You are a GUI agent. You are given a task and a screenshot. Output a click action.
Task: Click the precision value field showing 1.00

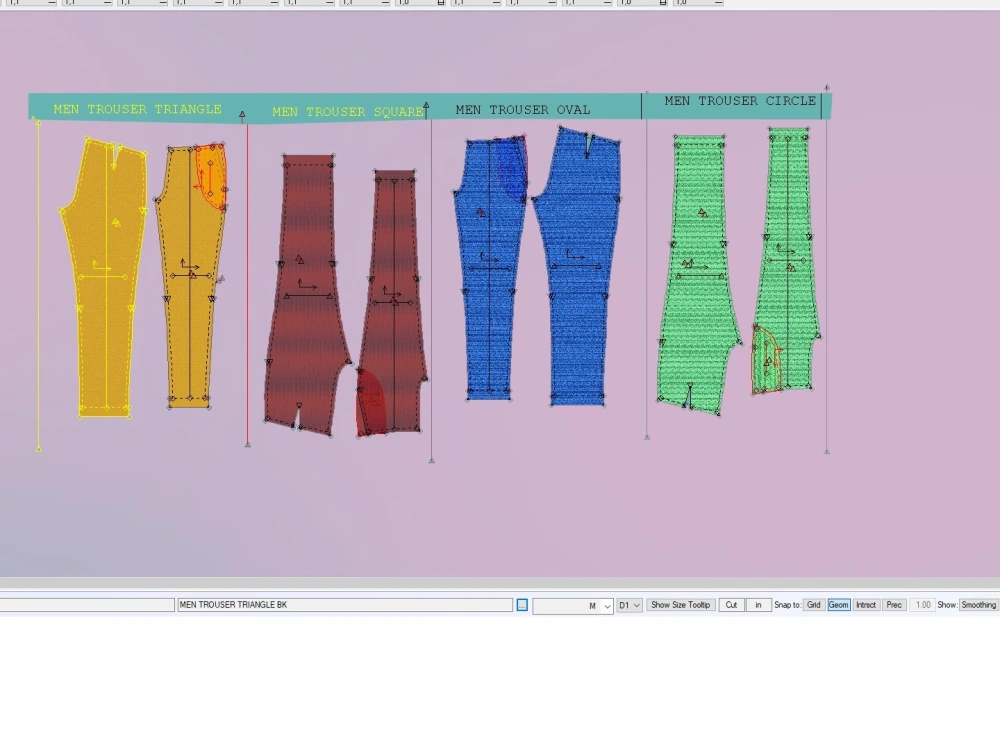point(922,605)
